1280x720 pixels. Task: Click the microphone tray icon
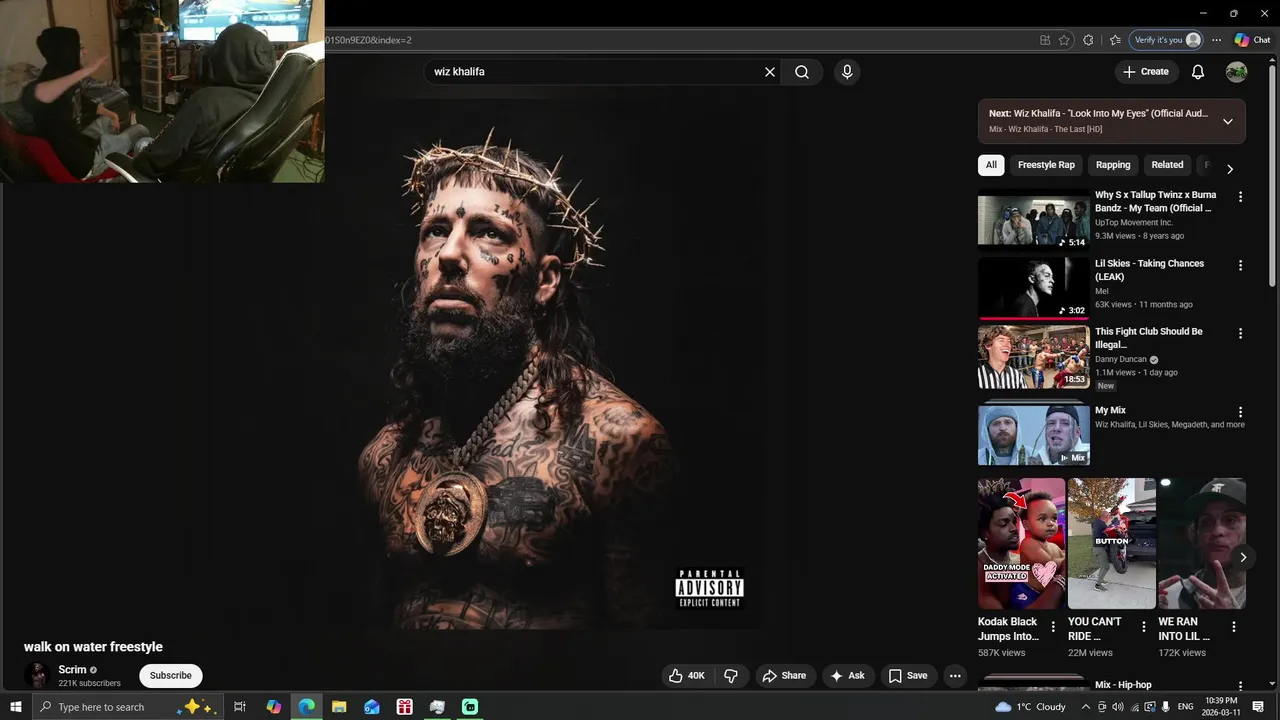click(x=1166, y=707)
